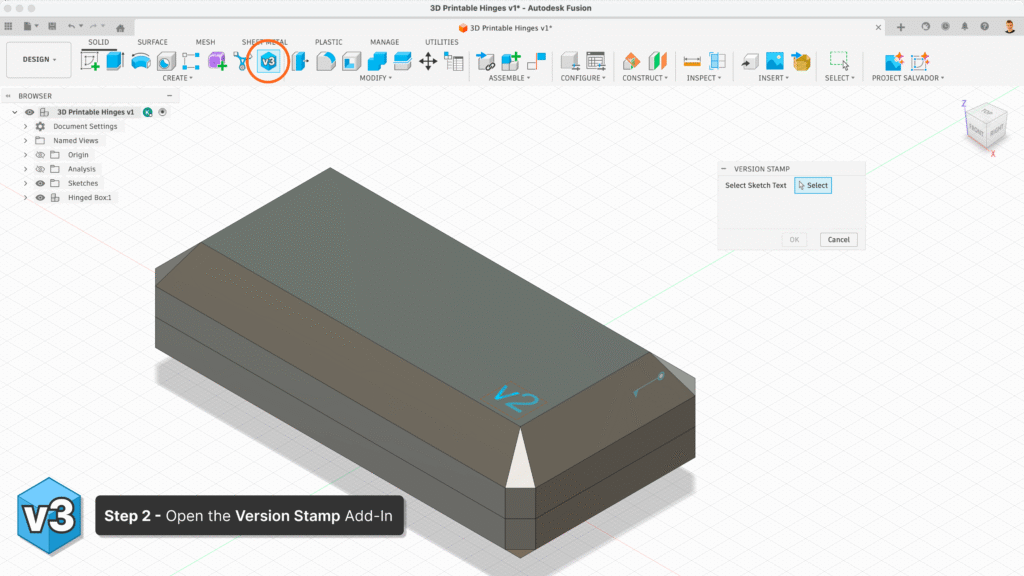The image size is (1024, 576).
Task: Click the Version Stamp v3 toolbar icon
Action: point(268,61)
